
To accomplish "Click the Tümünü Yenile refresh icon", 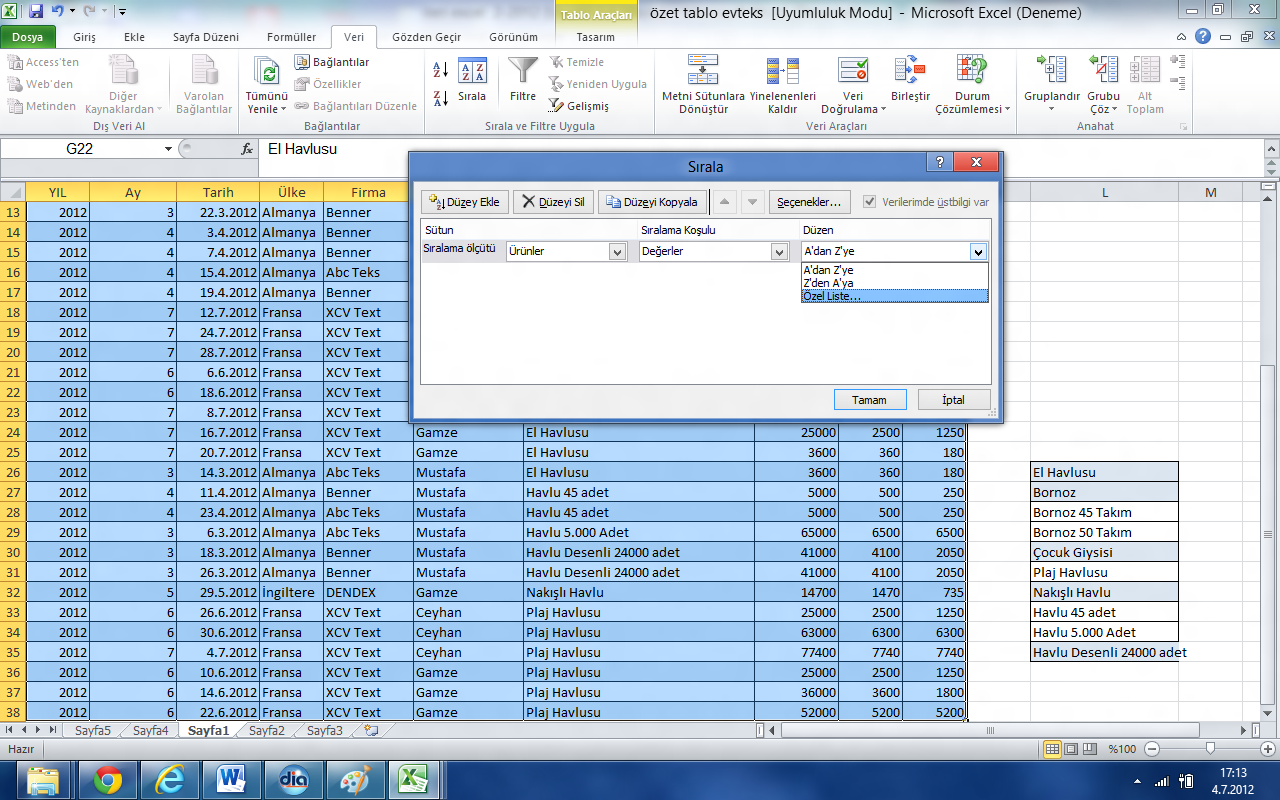I will pos(267,73).
